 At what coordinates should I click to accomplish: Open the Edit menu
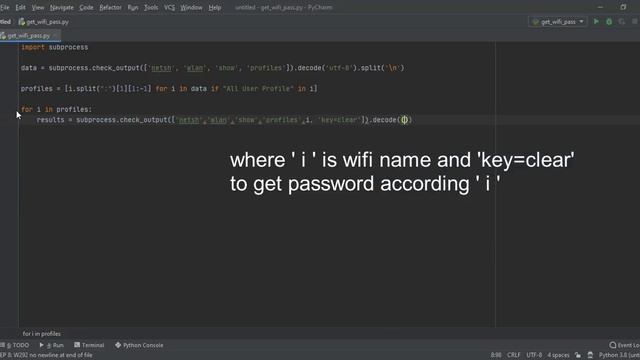click(20, 7)
